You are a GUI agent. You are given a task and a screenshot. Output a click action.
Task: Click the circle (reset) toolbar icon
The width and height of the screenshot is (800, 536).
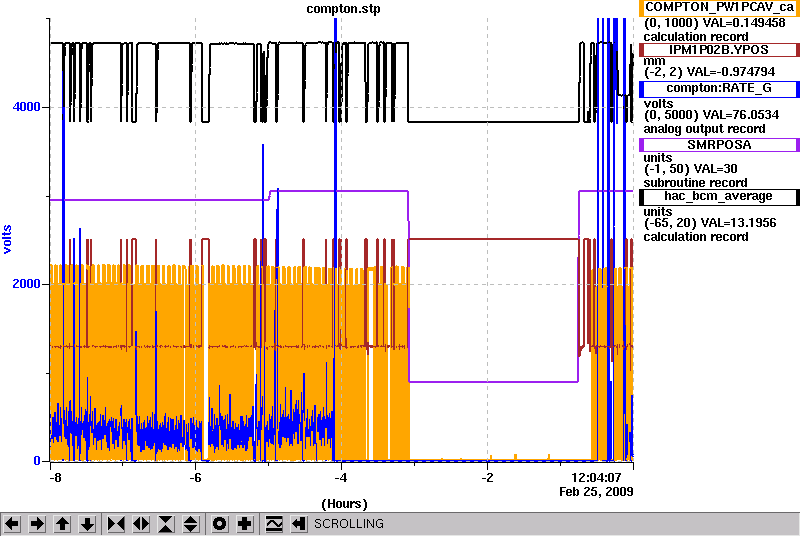click(x=219, y=524)
